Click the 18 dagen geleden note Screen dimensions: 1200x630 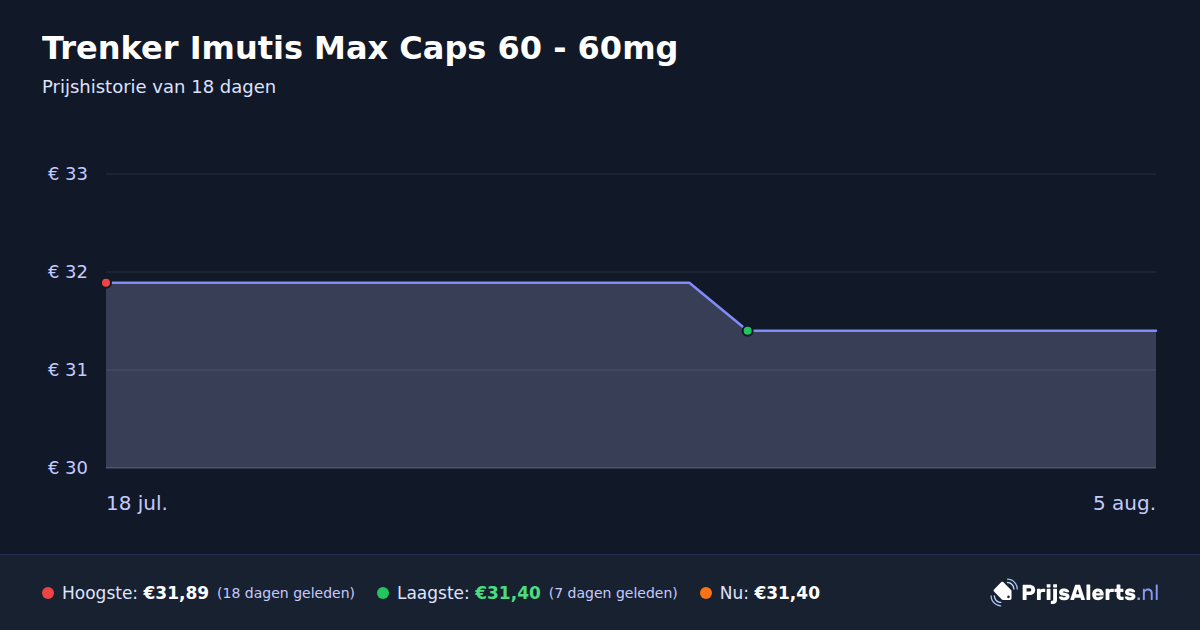[x=286, y=593]
